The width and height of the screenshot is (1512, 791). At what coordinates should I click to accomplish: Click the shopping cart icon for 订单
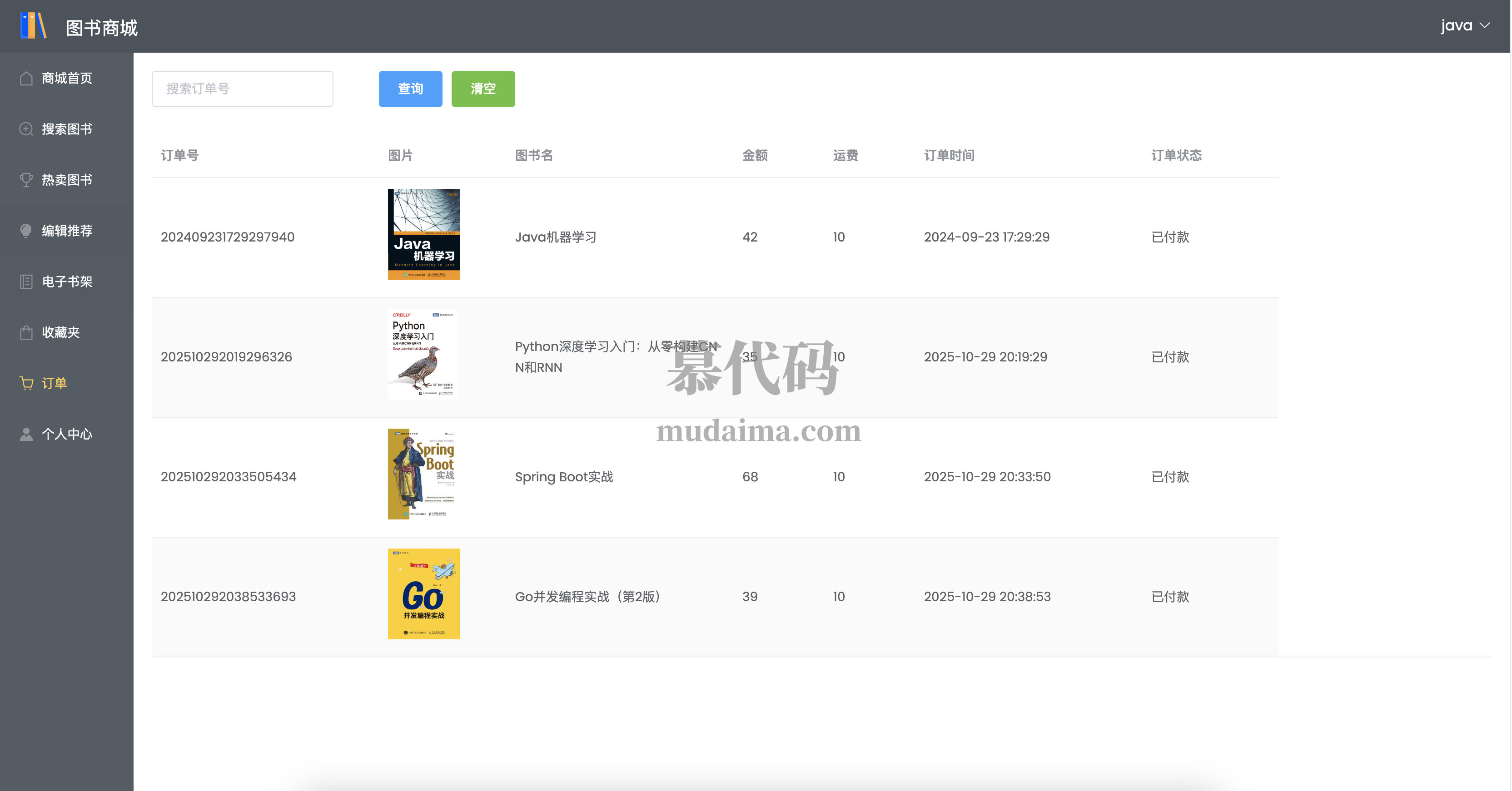26,383
